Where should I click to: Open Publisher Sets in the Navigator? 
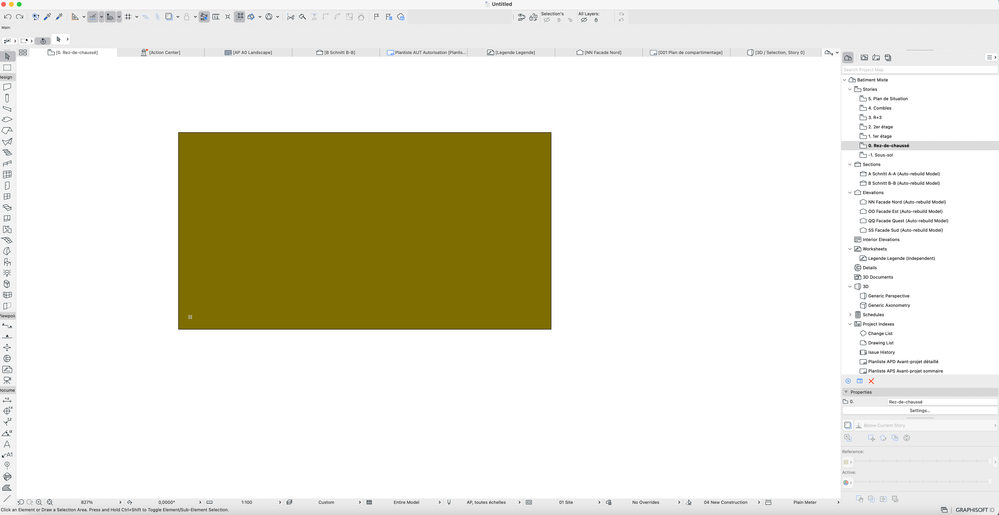point(888,57)
